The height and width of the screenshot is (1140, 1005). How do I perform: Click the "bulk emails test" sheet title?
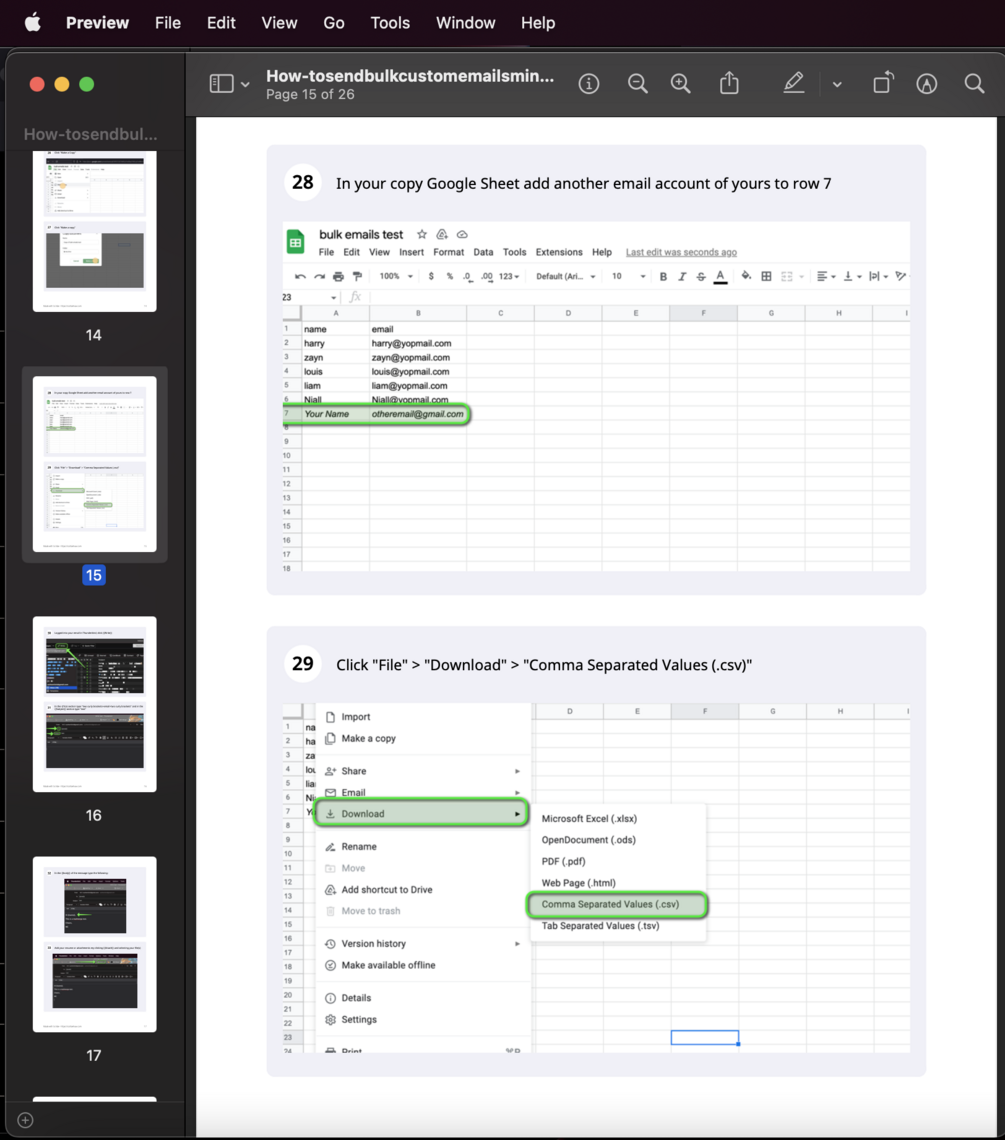click(361, 234)
